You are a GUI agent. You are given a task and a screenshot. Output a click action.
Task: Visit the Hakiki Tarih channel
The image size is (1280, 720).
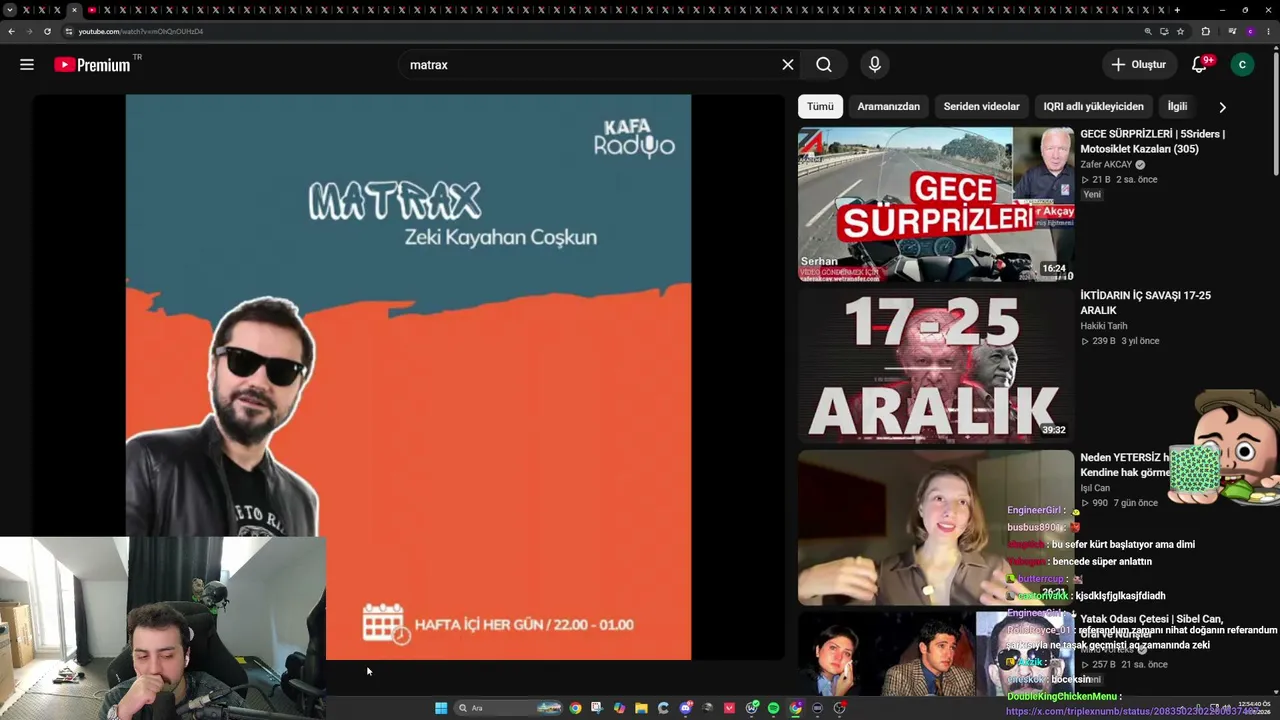tap(1103, 326)
